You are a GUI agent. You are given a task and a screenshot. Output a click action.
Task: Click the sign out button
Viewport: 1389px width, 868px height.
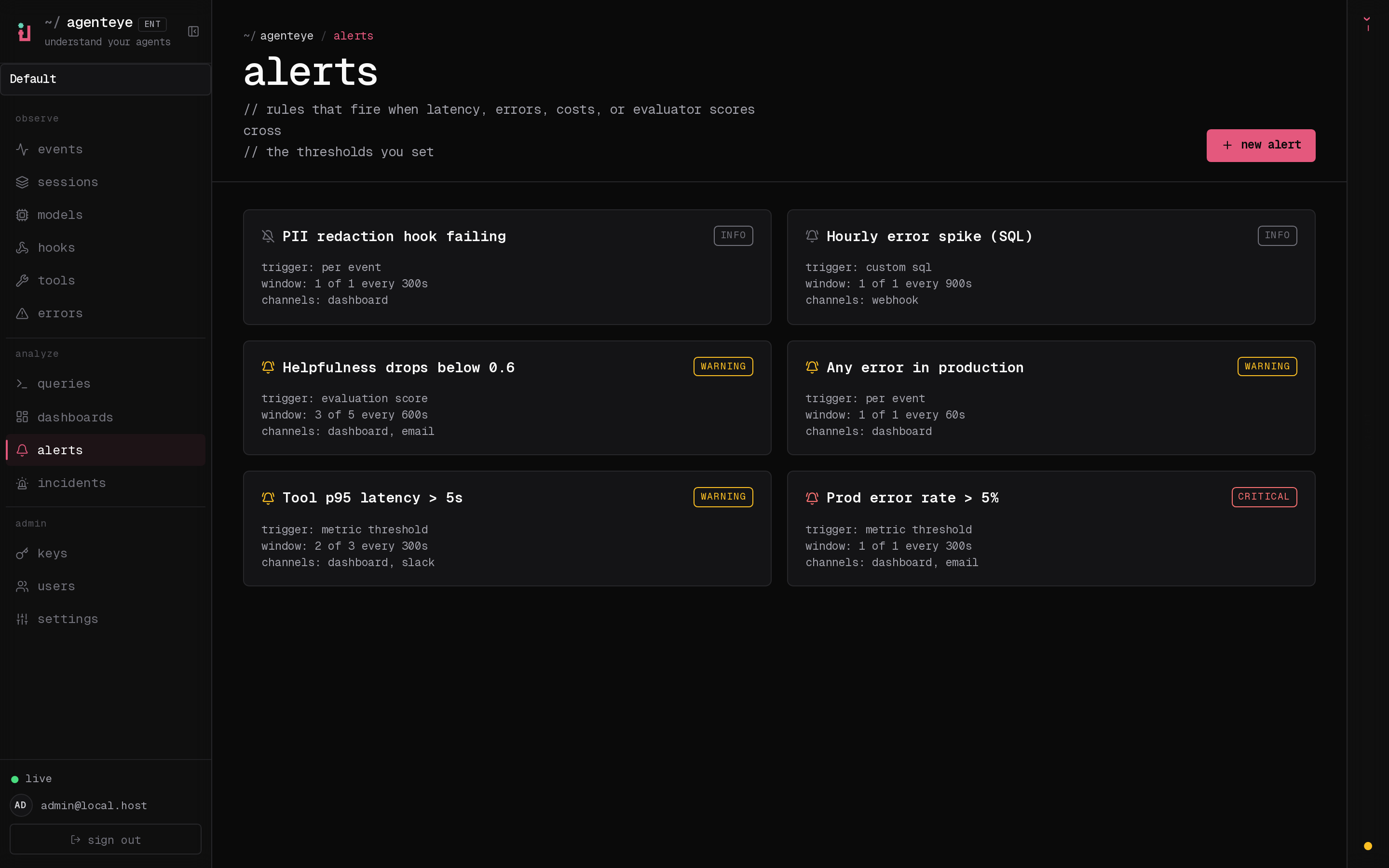[x=106, y=839]
